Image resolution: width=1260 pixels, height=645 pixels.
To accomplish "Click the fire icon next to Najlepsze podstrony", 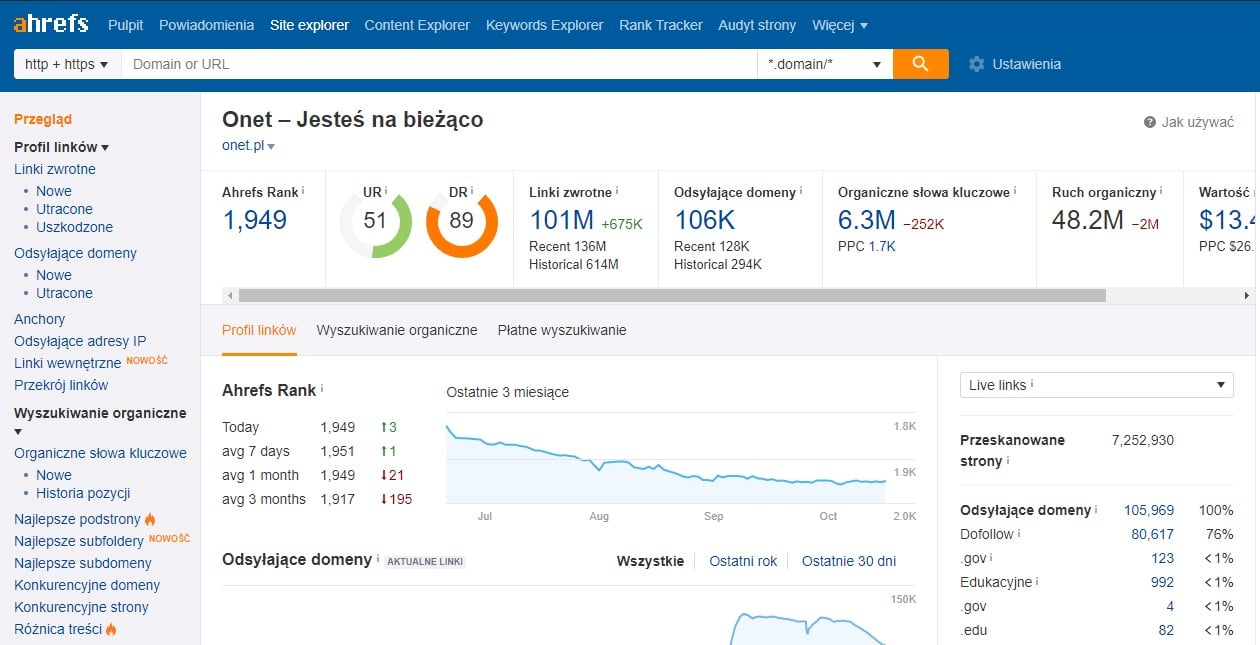I will click(x=150, y=519).
